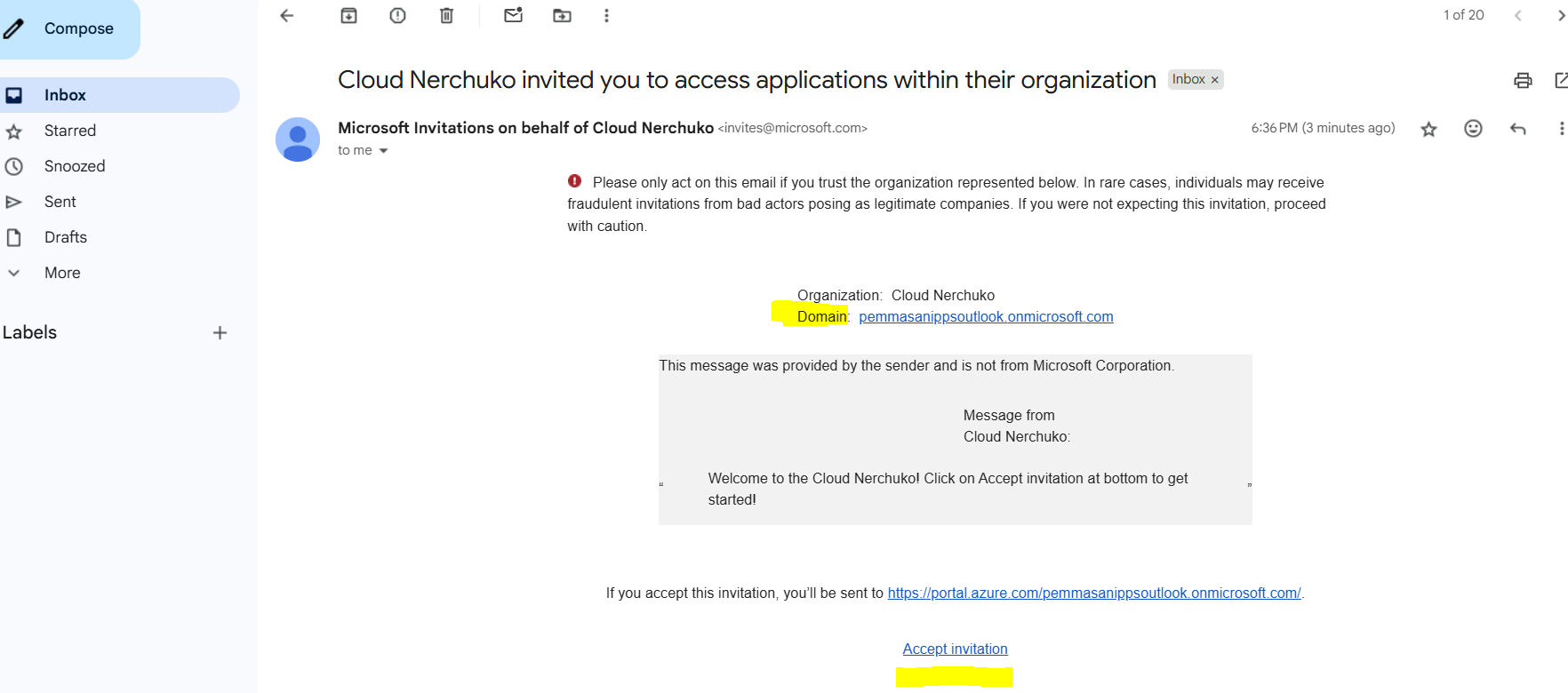
Task: Delete the email with the trash icon
Action: [x=446, y=15]
